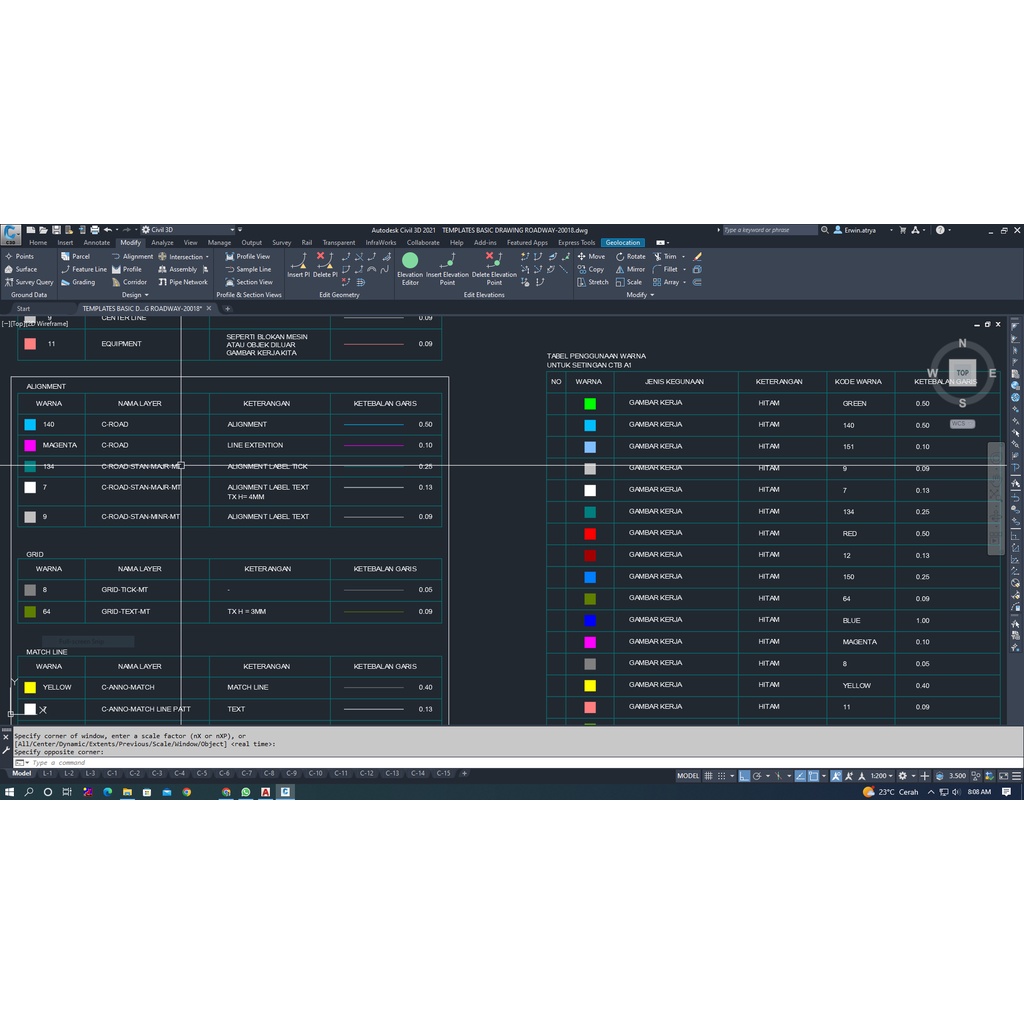Click Delete Elevation Point tool

click(494, 268)
